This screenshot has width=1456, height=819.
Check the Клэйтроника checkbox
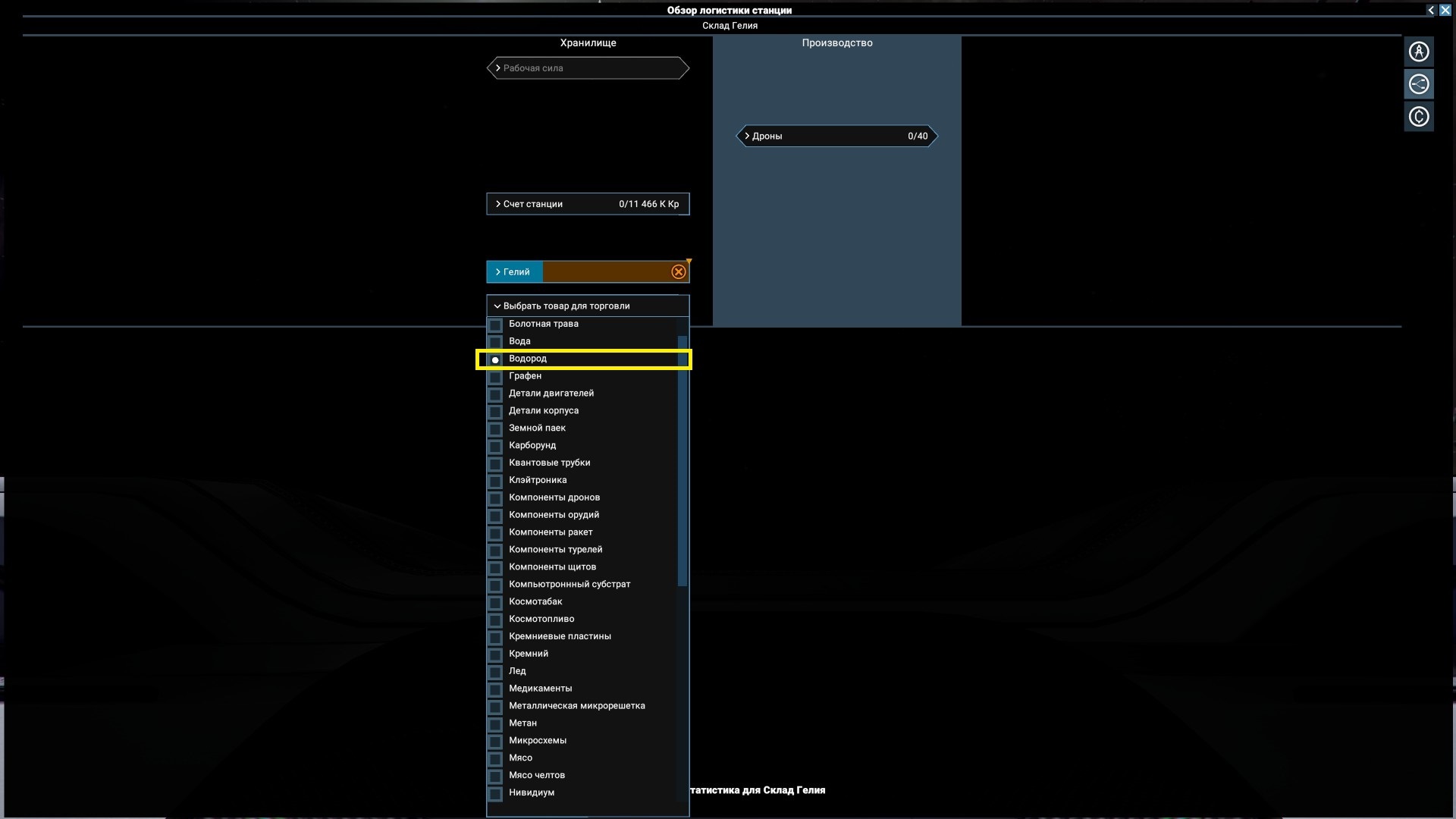click(495, 482)
